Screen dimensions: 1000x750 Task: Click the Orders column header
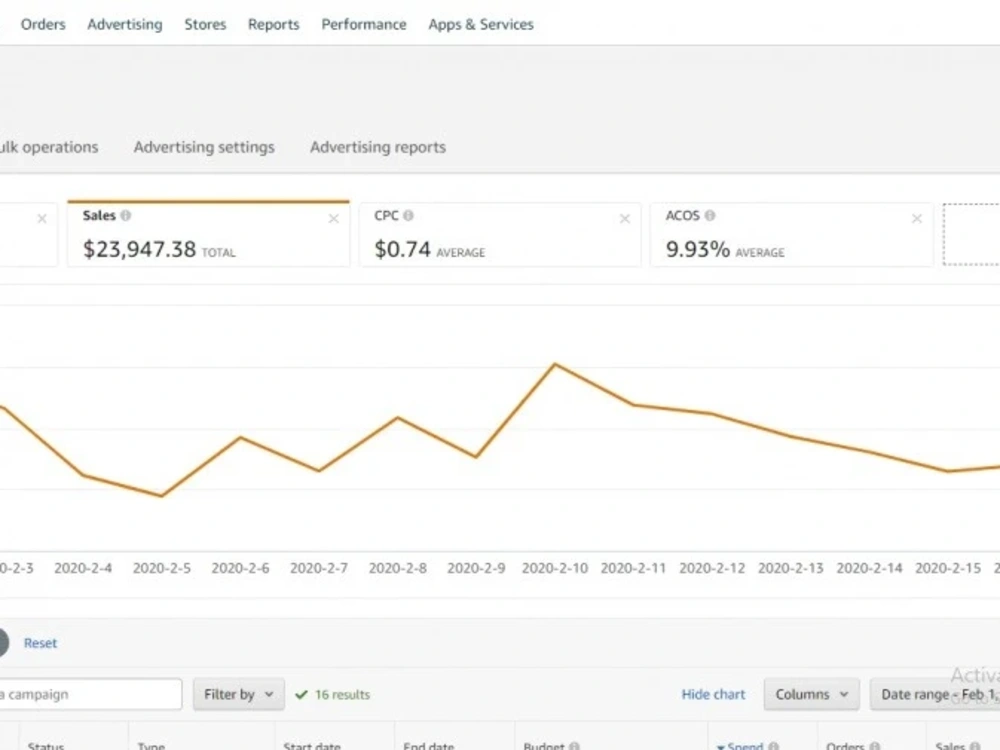[x=845, y=745]
